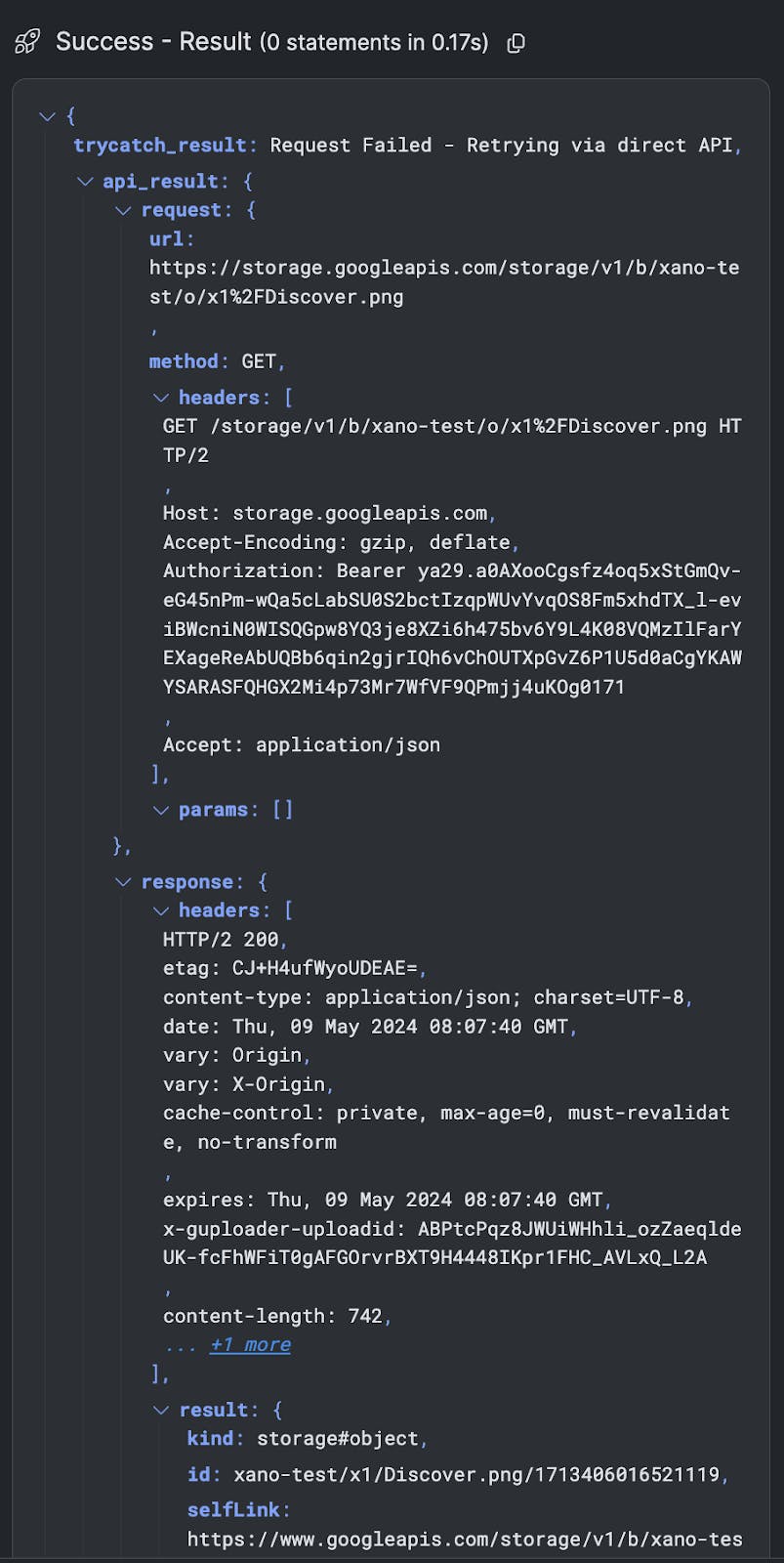Select the url key label
784x1563 pixels.
pos(167,239)
